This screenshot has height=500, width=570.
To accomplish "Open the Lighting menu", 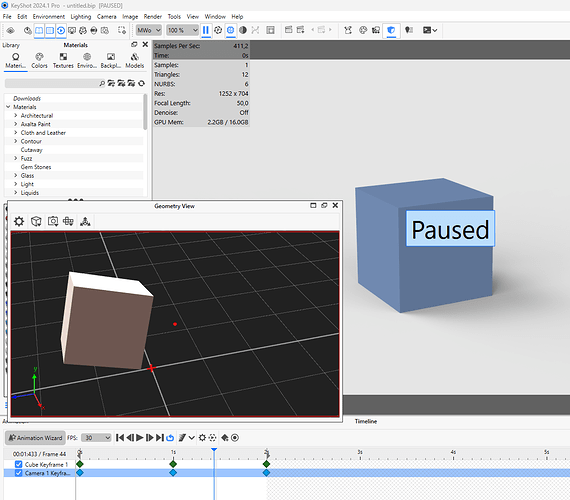I will coord(81,17).
